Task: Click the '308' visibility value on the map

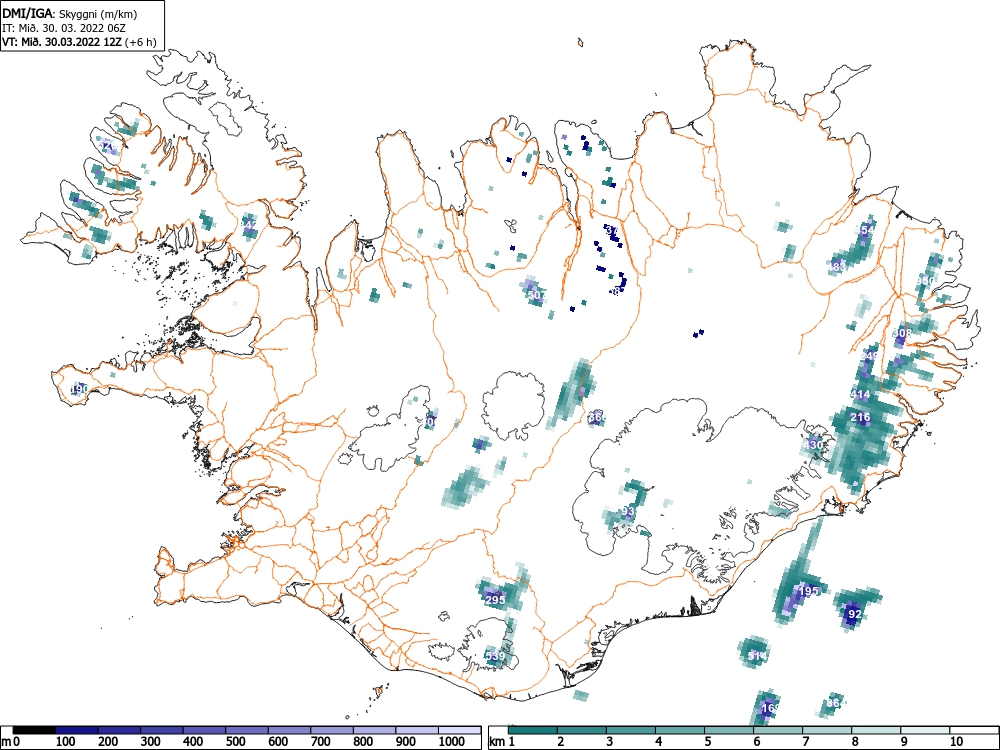Action: tap(902, 333)
